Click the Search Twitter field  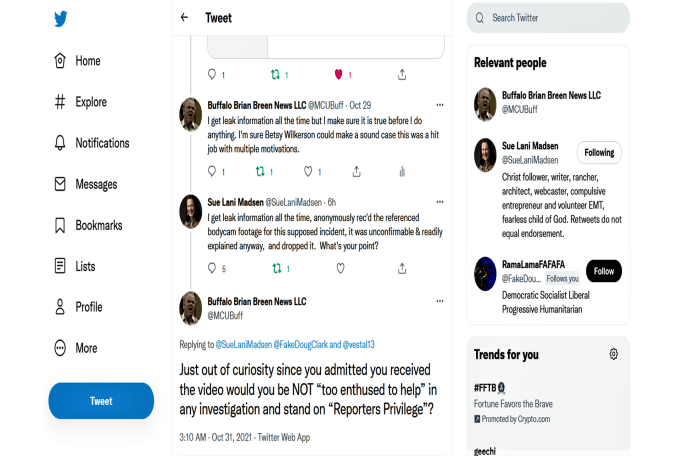tap(548, 18)
